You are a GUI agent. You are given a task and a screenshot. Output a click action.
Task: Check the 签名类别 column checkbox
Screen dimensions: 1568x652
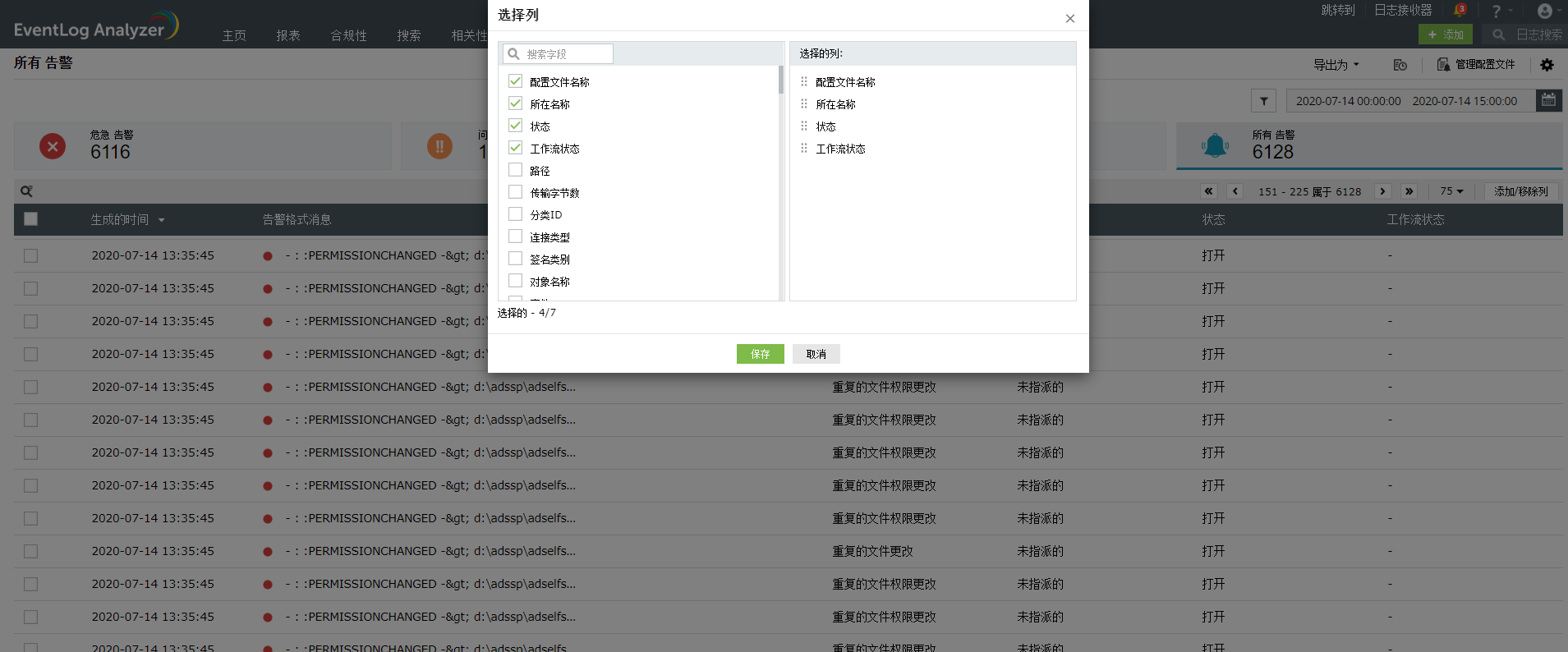tap(515, 258)
